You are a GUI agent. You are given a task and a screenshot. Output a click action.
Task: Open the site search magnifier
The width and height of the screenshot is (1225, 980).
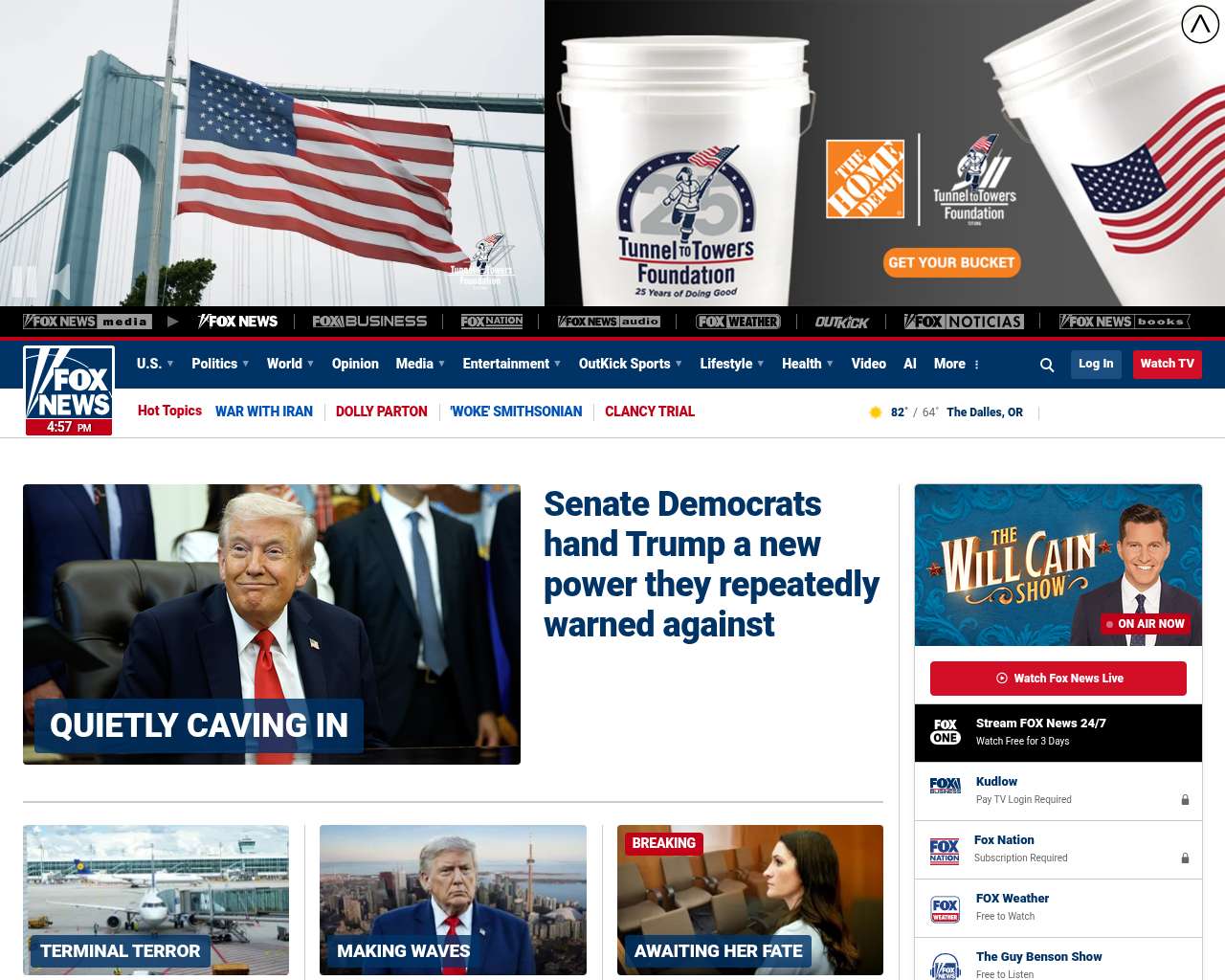1047,365
